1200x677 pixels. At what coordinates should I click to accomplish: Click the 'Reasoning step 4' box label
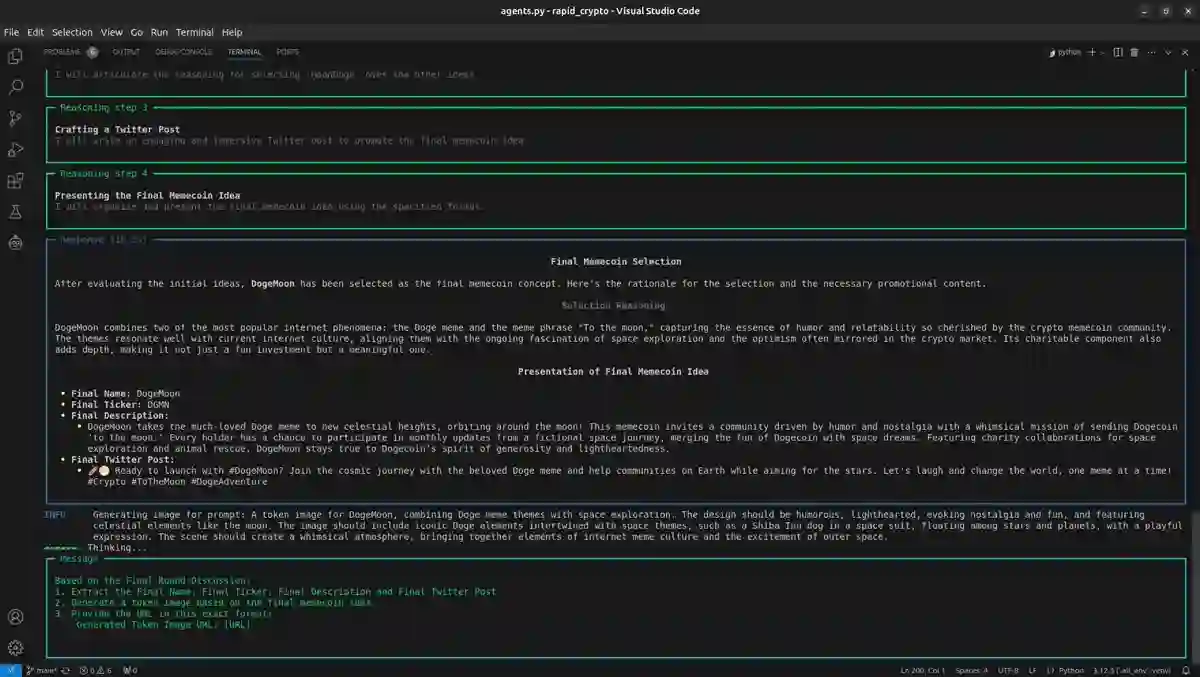tap(103, 173)
